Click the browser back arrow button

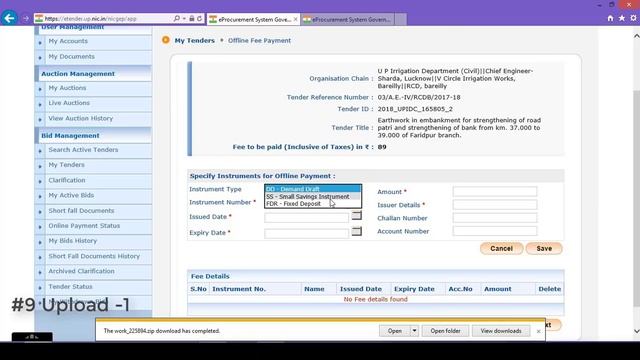pos(9,18)
